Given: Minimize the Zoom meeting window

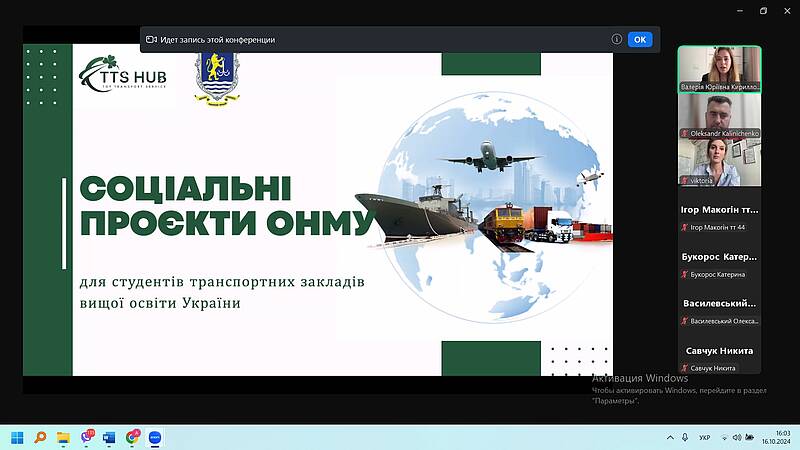Looking at the screenshot, I should 740,11.
